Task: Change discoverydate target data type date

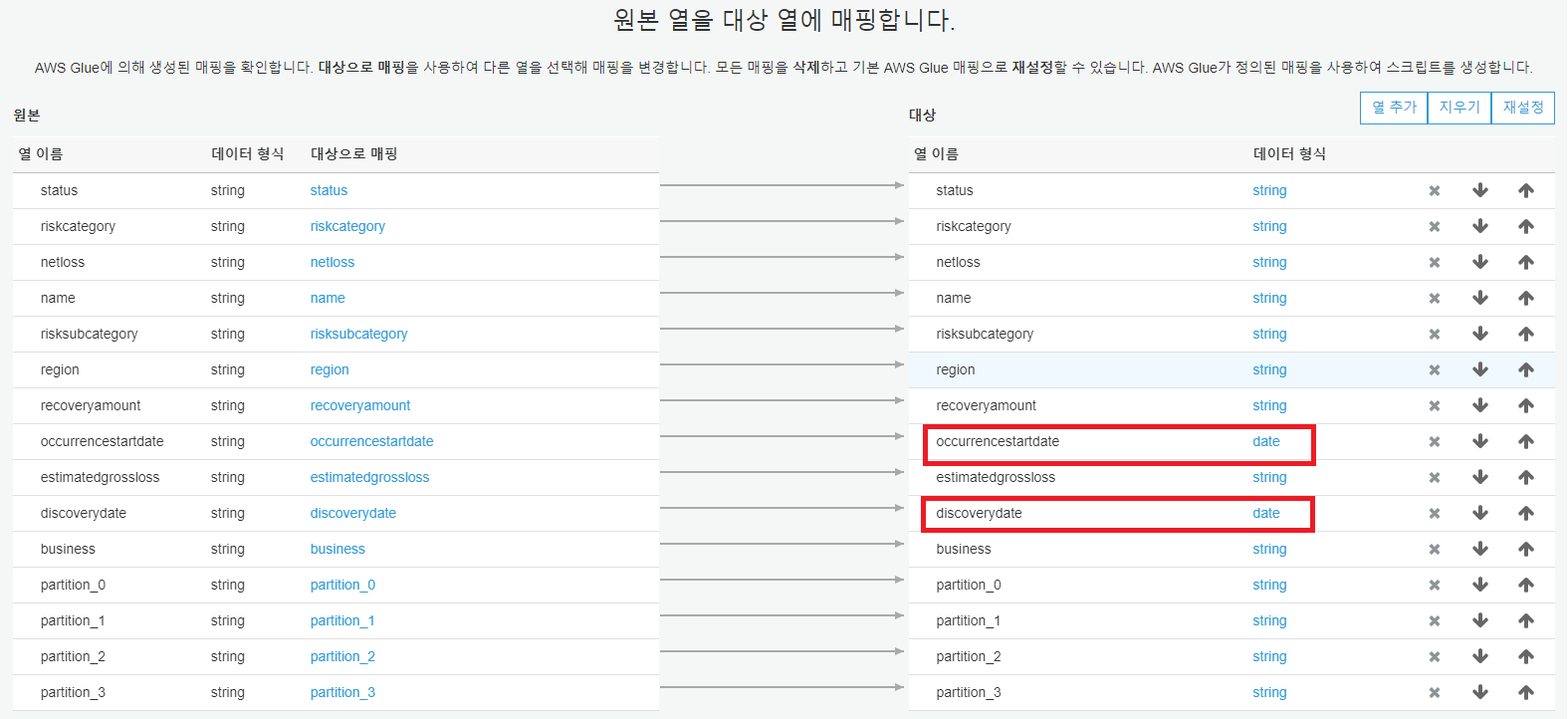Action: tap(1265, 514)
